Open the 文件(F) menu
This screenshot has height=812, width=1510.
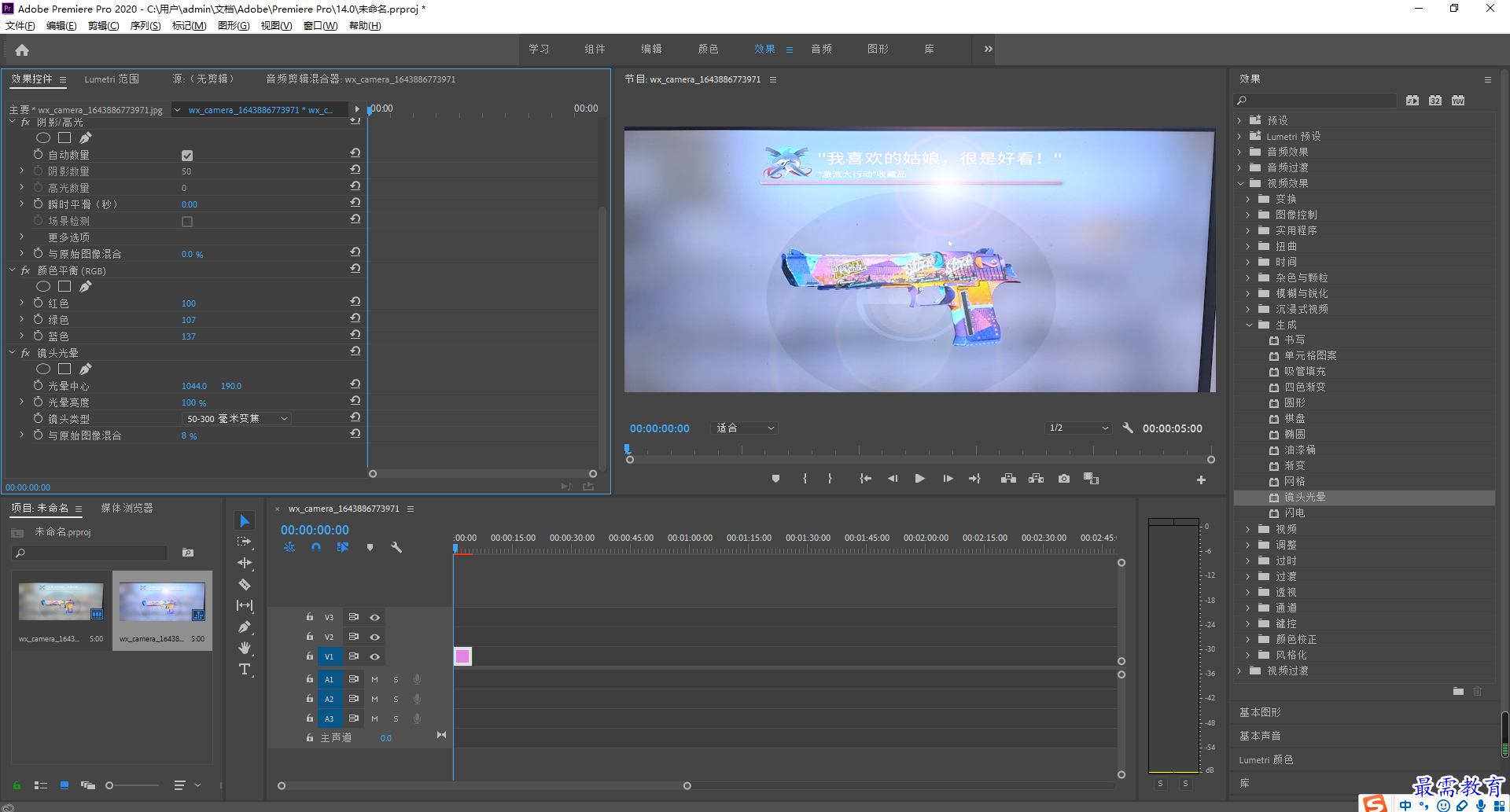click(20, 25)
